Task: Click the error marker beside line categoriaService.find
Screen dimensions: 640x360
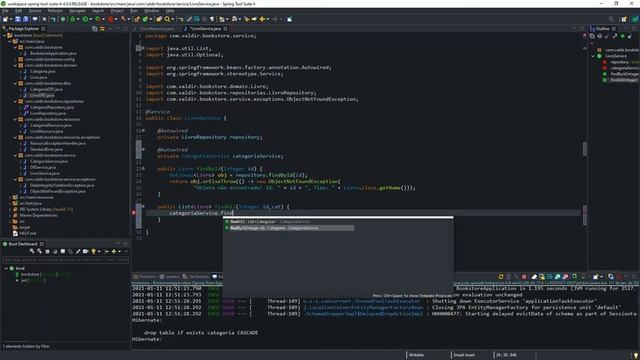Action: (x=133, y=213)
